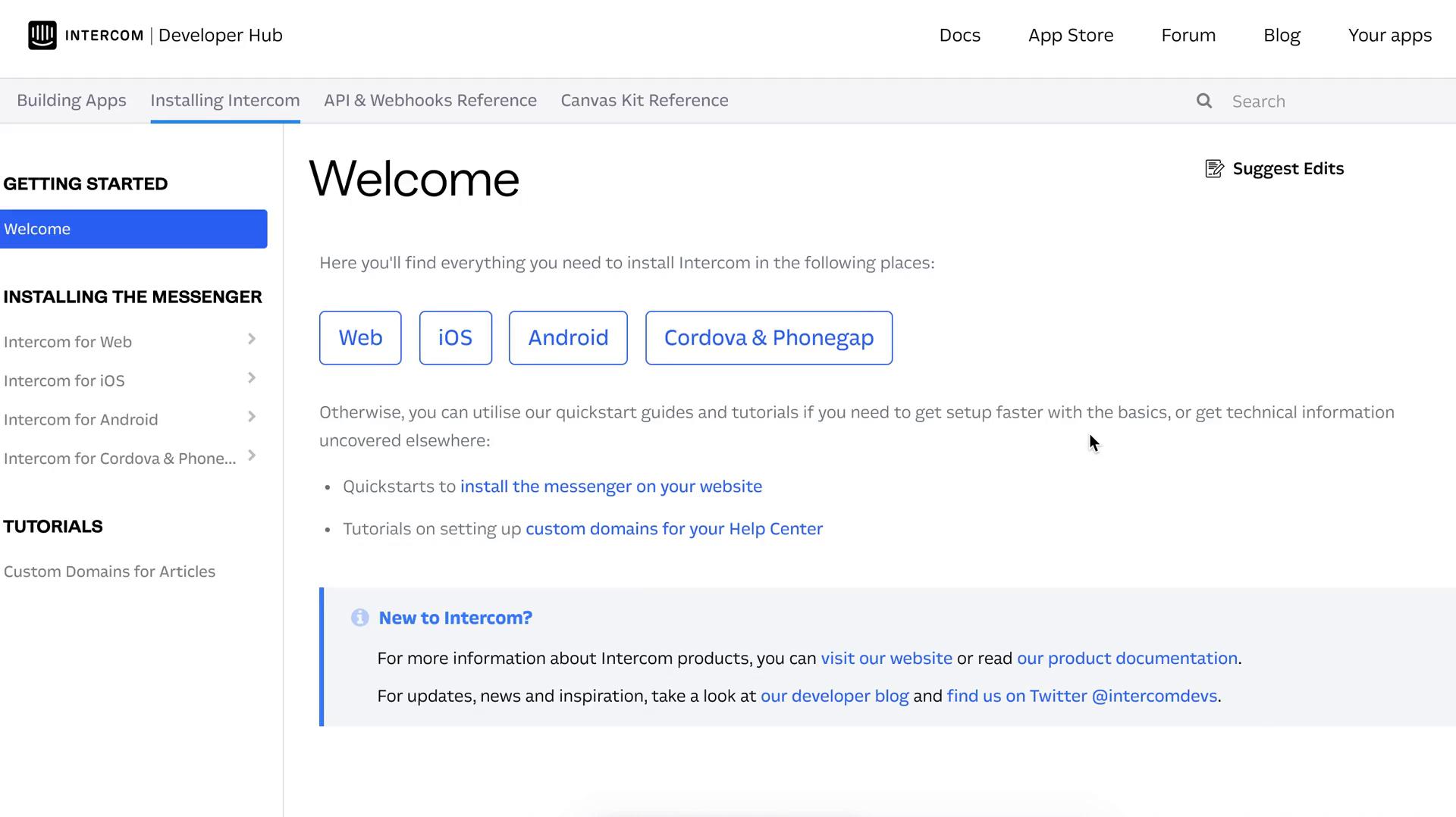Screen dimensions: 1456x817
Task: Click the iOS install button
Action: pos(456,337)
